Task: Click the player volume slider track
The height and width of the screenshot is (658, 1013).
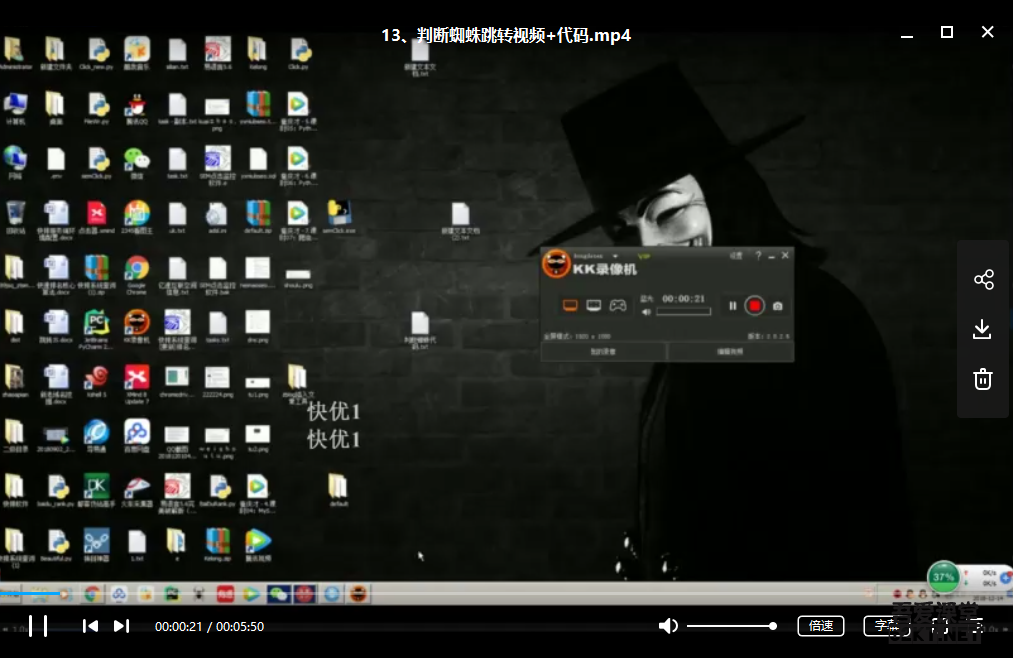Action: click(730, 626)
